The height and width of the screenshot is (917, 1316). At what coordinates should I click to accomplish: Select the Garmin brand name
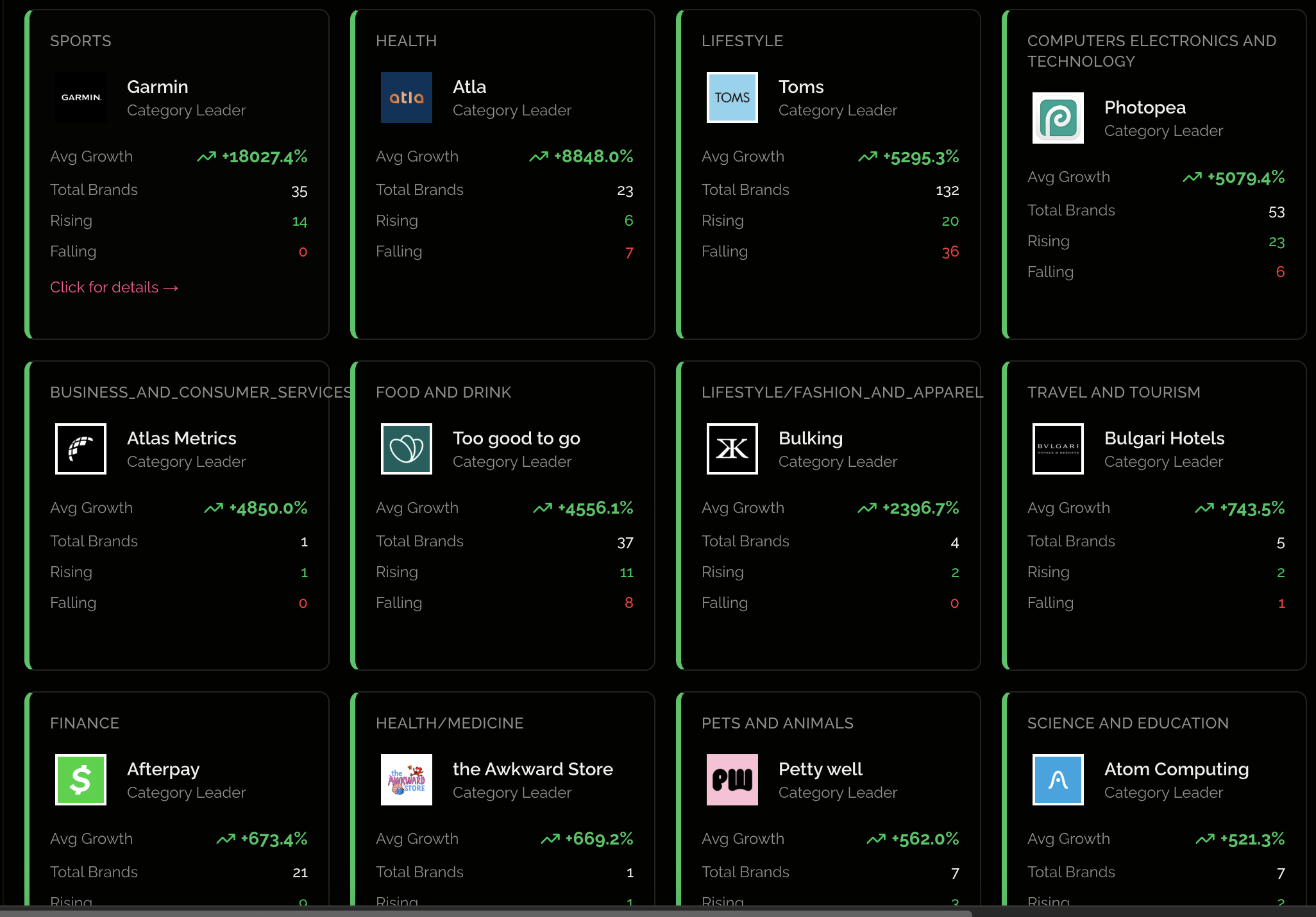pos(158,87)
